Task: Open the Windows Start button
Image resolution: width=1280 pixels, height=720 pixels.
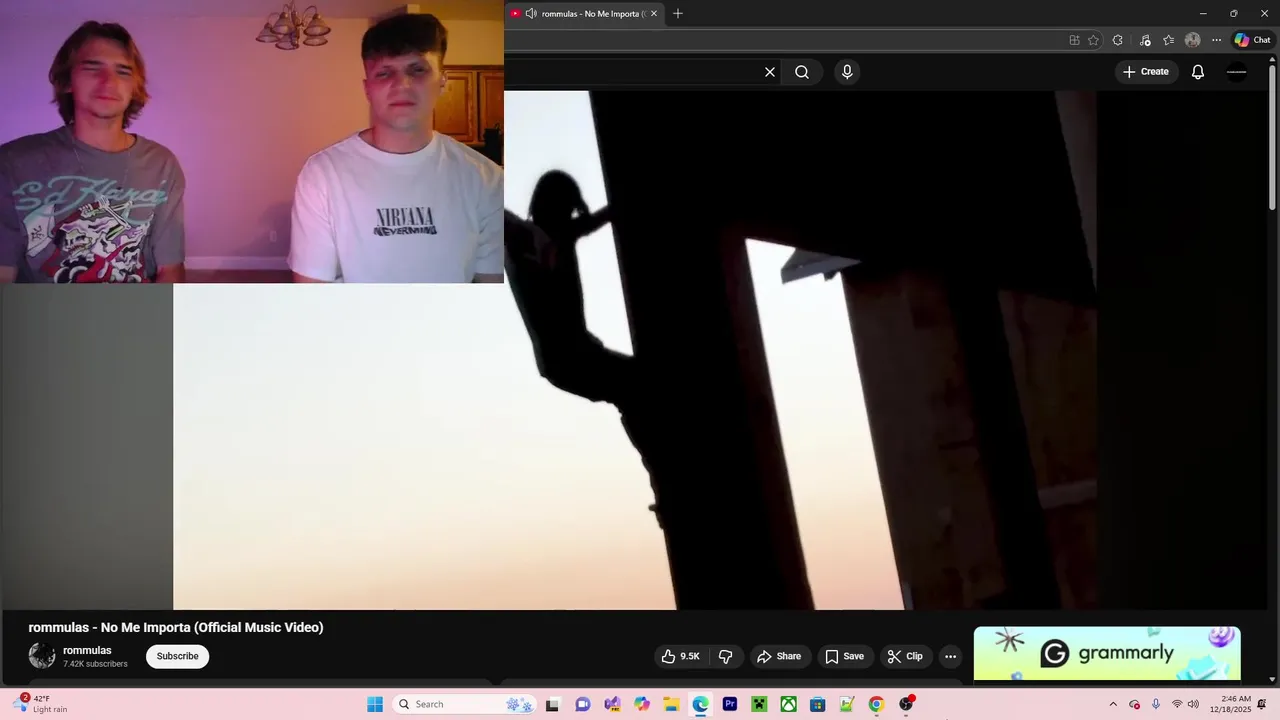Action: (375, 704)
